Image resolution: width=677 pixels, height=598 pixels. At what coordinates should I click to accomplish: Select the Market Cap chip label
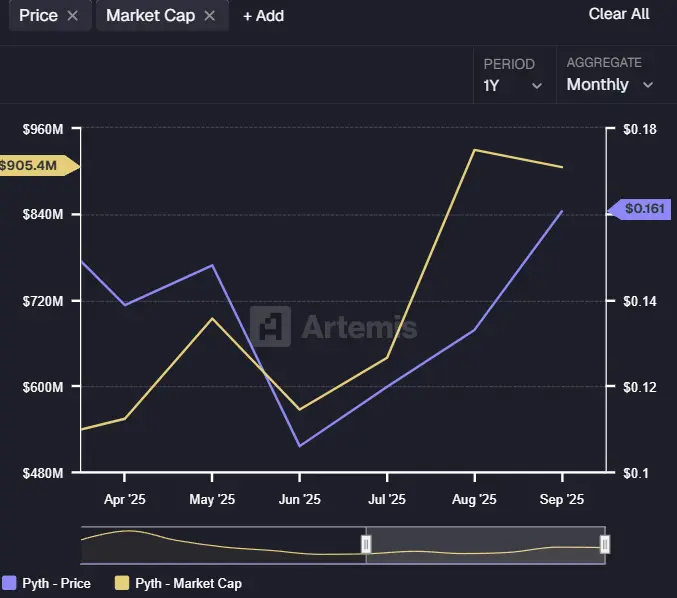pos(150,16)
